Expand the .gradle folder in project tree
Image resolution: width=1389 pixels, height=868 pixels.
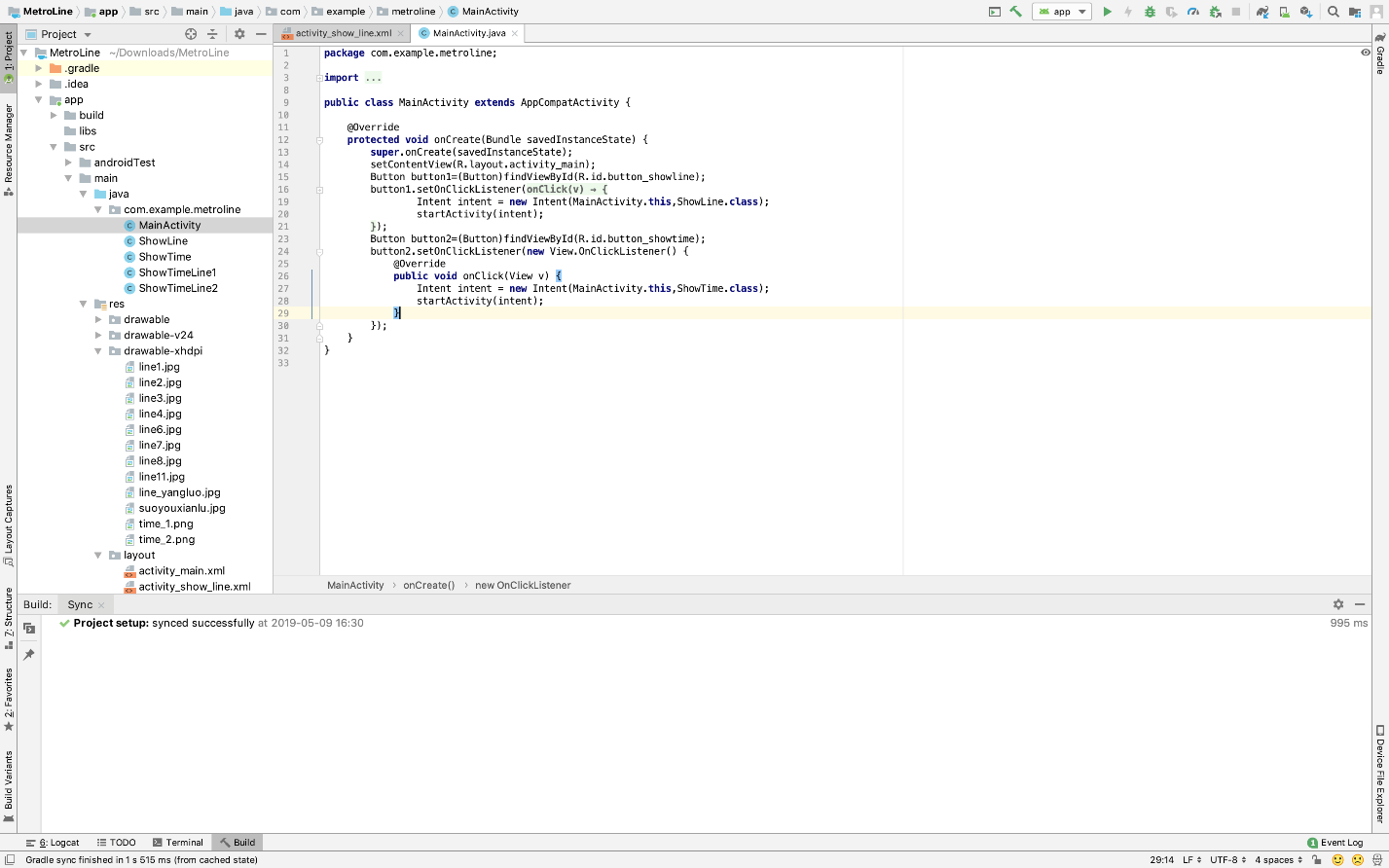[39, 68]
